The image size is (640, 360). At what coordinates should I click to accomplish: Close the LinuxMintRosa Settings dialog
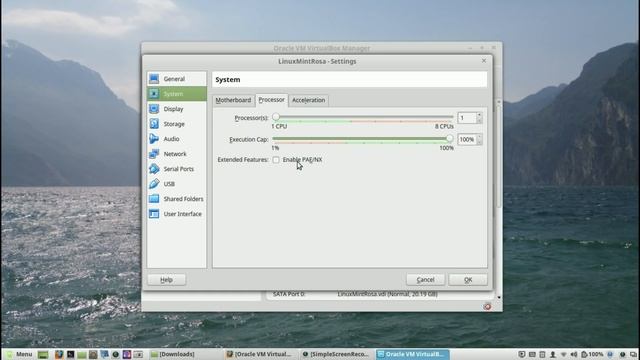(484, 61)
